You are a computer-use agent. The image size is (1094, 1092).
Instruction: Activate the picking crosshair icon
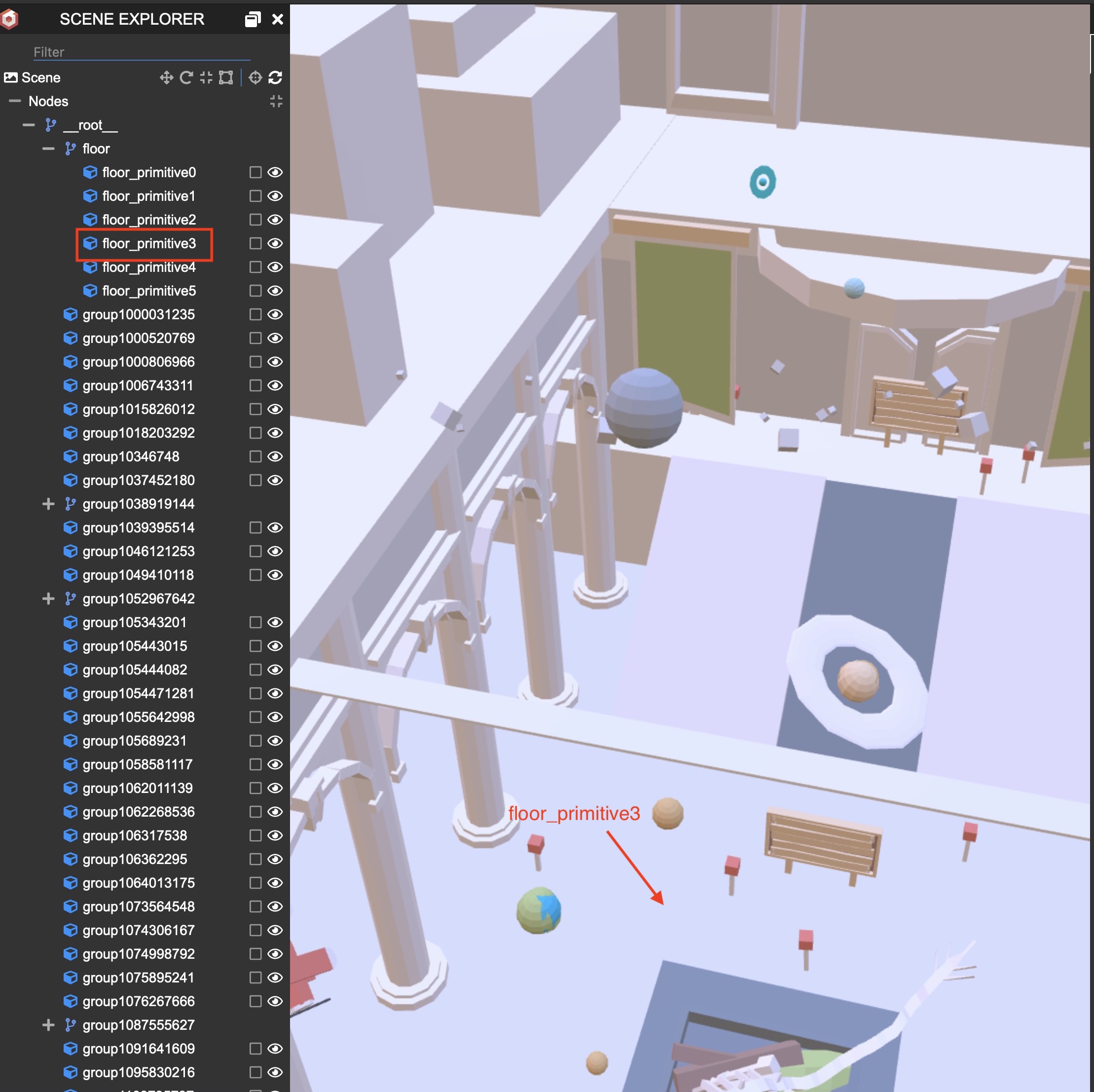255,77
